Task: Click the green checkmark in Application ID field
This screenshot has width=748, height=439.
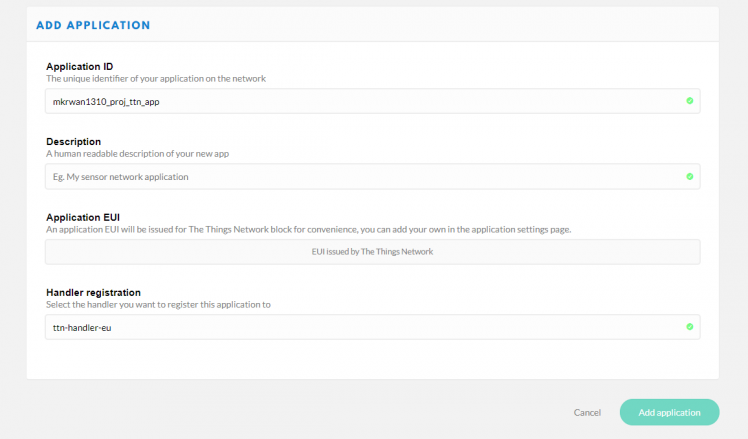Action: click(x=689, y=101)
